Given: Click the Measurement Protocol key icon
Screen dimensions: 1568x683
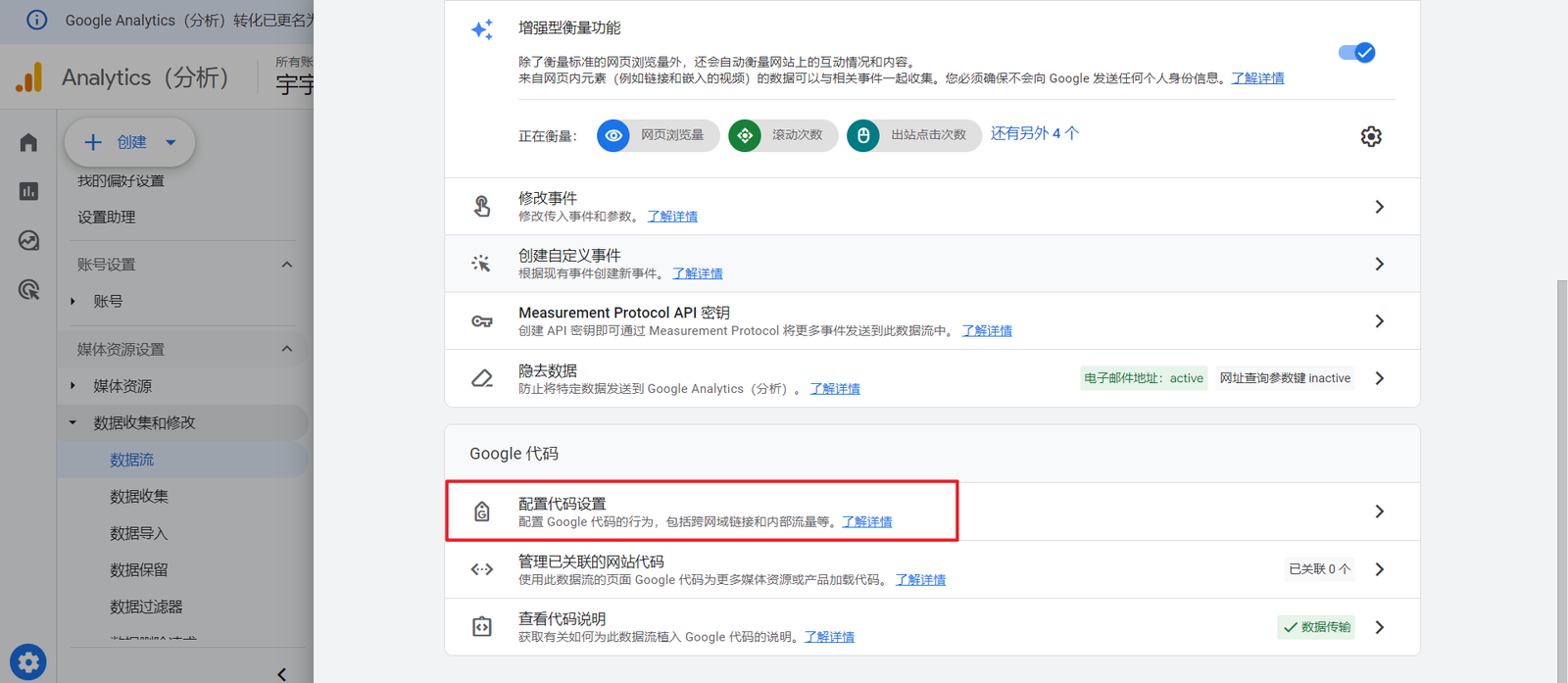Looking at the screenshot, I should [481, 320].
